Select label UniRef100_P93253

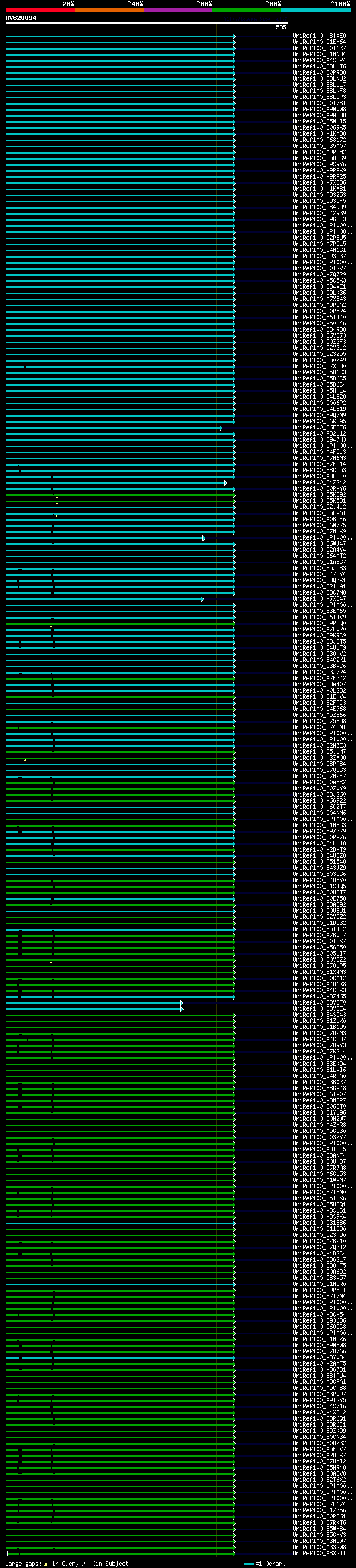pos(319,195)
